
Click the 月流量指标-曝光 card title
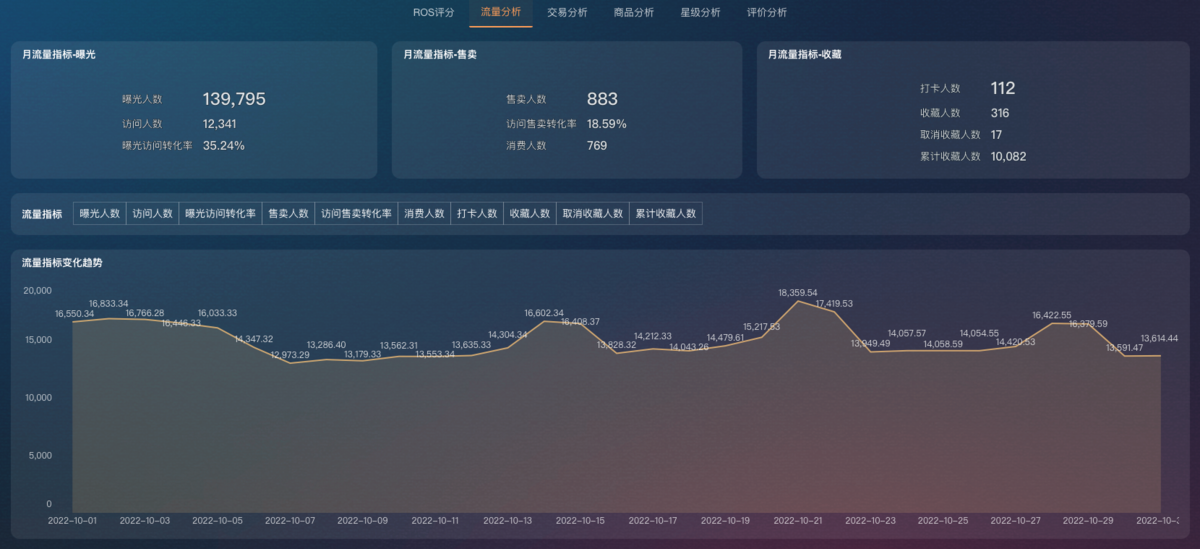[59, 55]
